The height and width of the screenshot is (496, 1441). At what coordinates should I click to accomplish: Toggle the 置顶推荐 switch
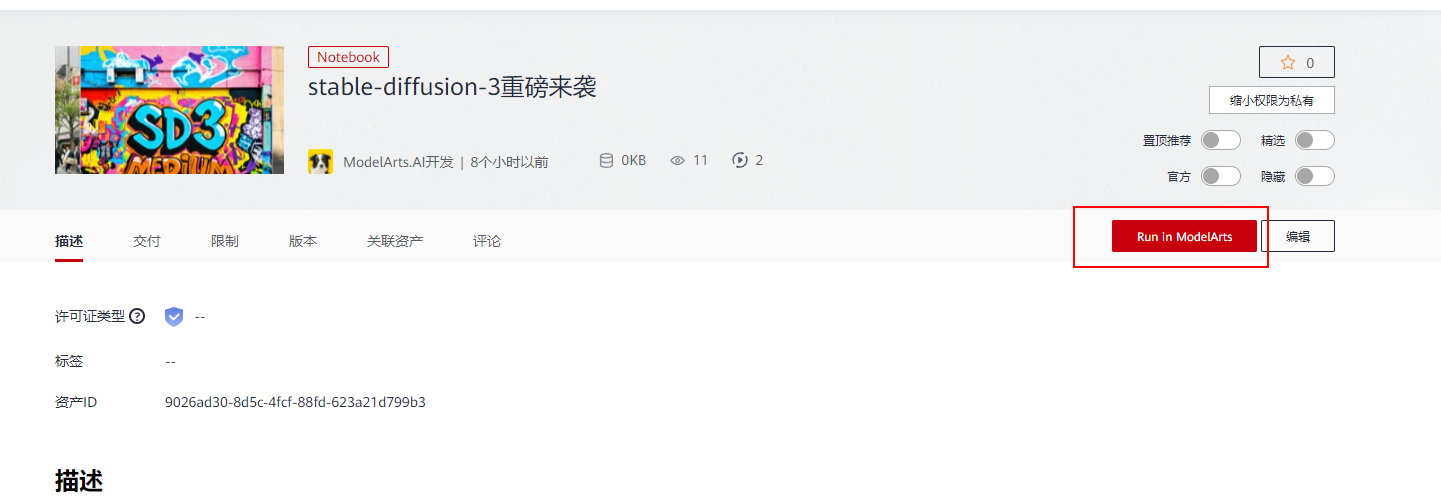[1220, 140]
